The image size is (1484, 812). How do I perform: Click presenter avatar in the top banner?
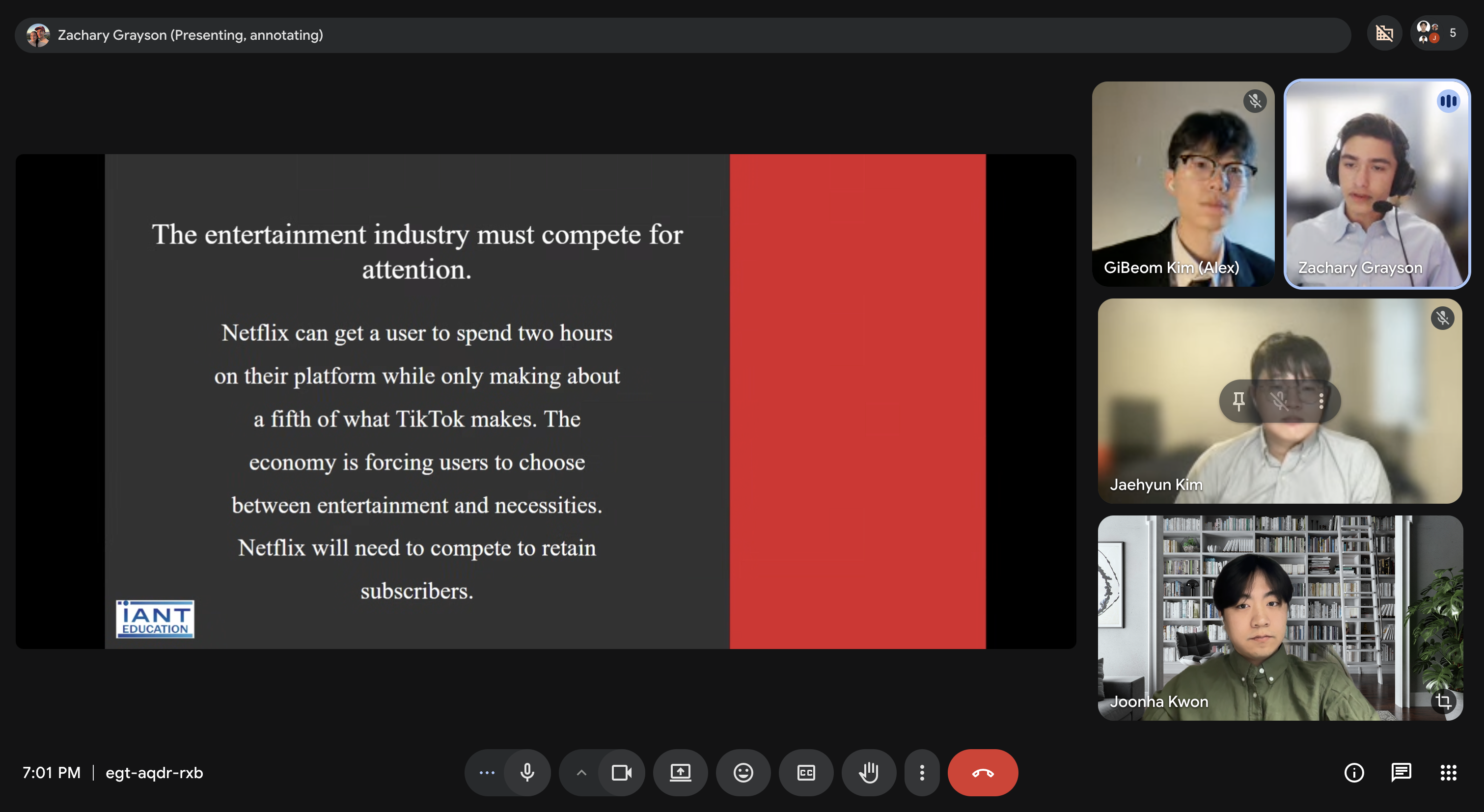tap(38, 35)
